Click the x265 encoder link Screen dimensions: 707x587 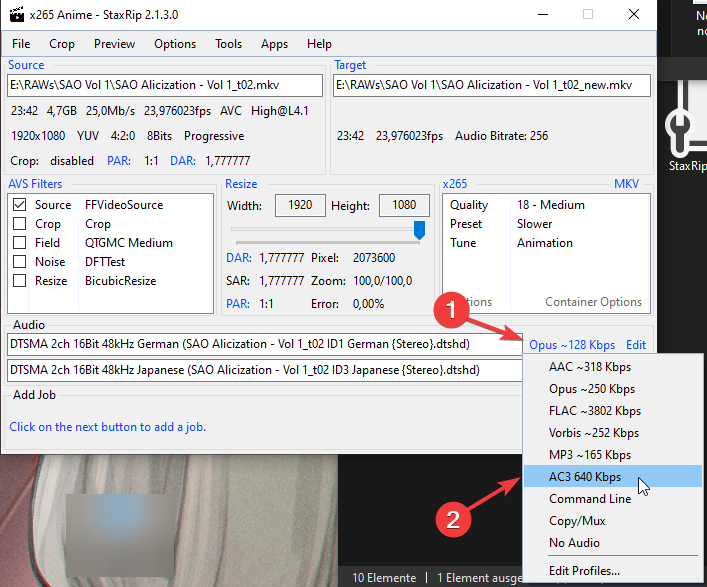(x=454, y=184)
